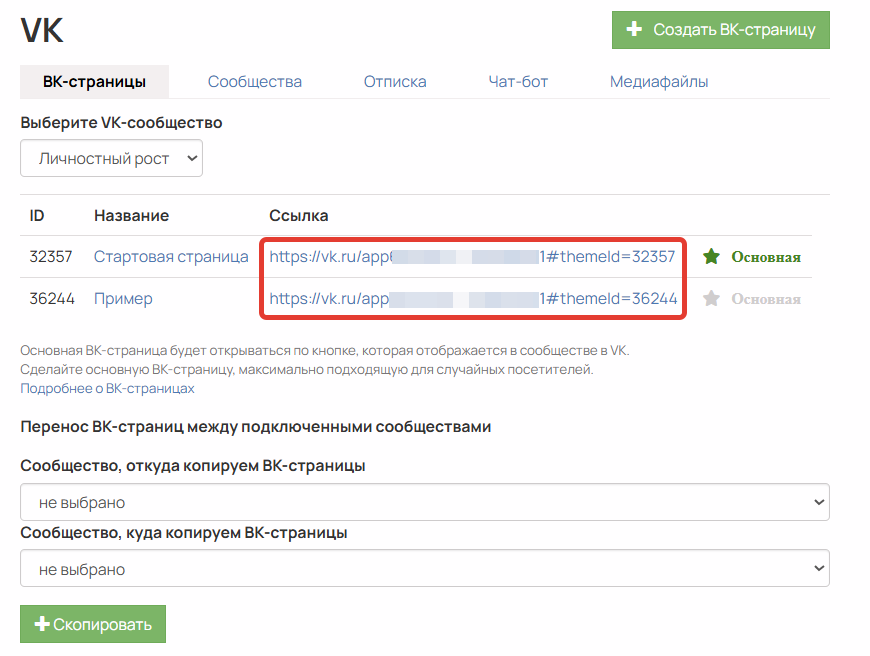Expand the destination community dropdown (куда копируем)
This screenshot has width=870, height=656.
(425, 568)
